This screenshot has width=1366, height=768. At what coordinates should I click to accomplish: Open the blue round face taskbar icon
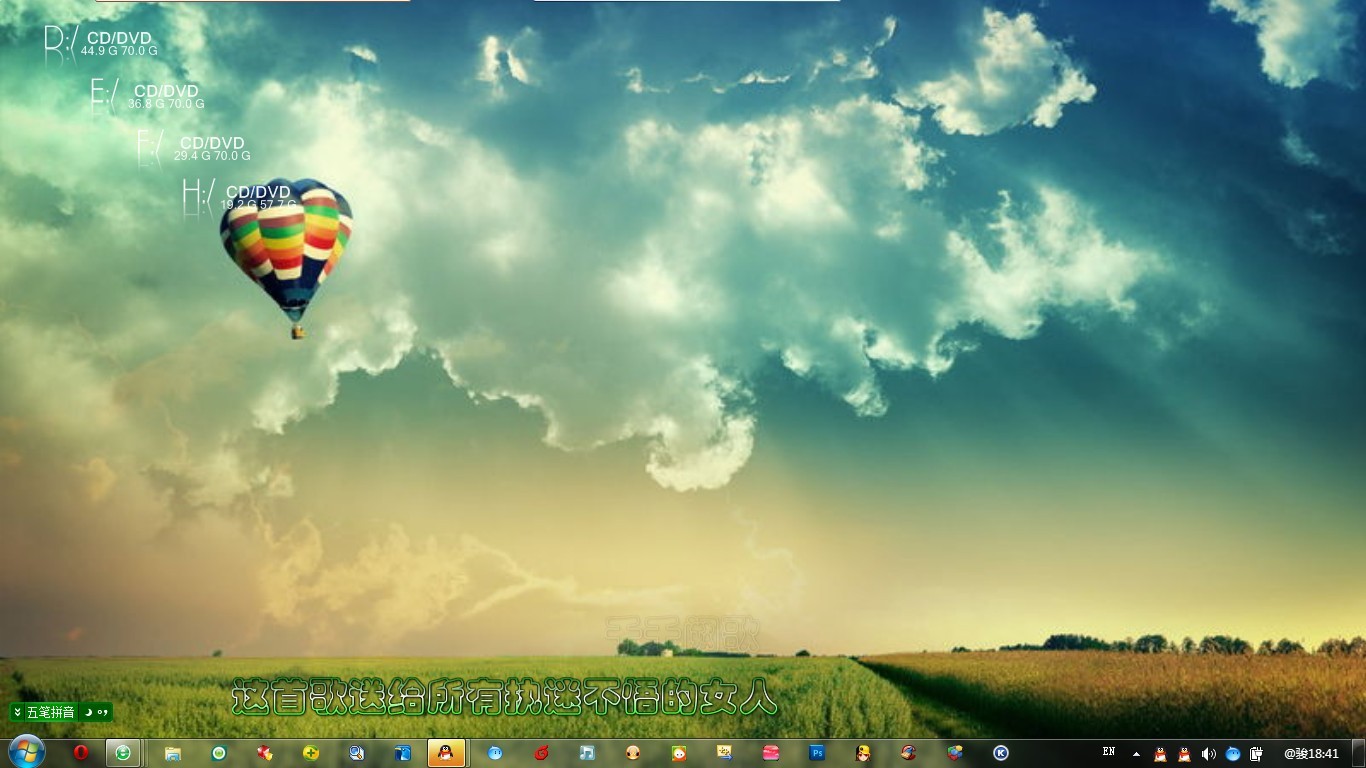click(495, 753)
